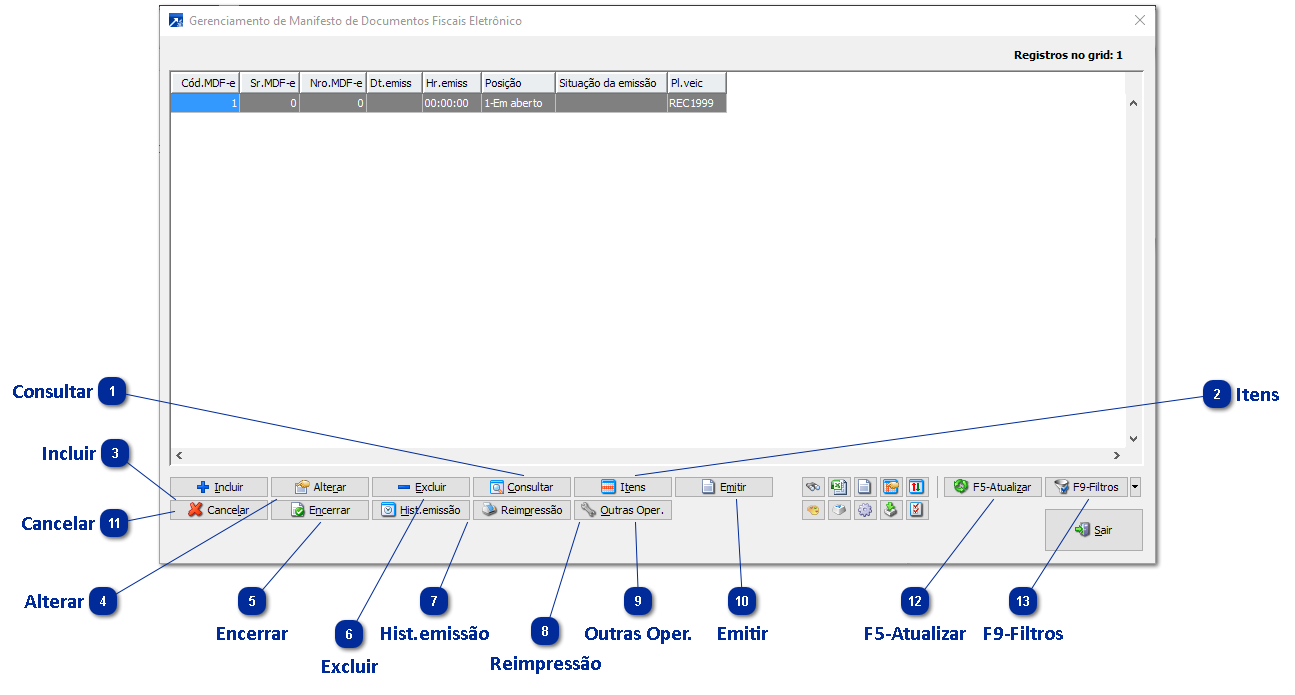
Task: Select the REC1999 plate cell
Action: click(697, 103)
